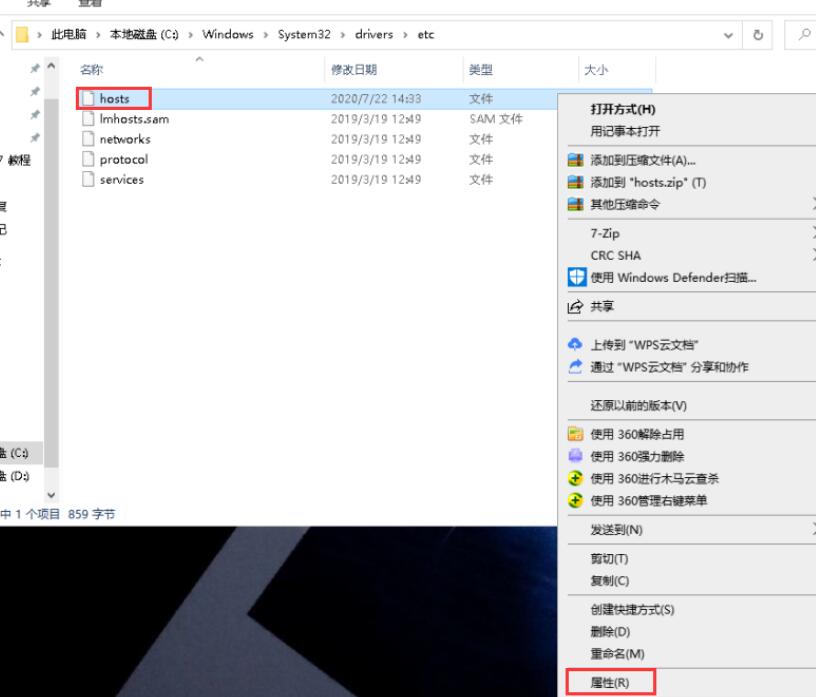This screenshot has width=816, height=697.
Task: Choose 创建快捷方式(S)
Action: pyautogui.click(x=632, y=610)
